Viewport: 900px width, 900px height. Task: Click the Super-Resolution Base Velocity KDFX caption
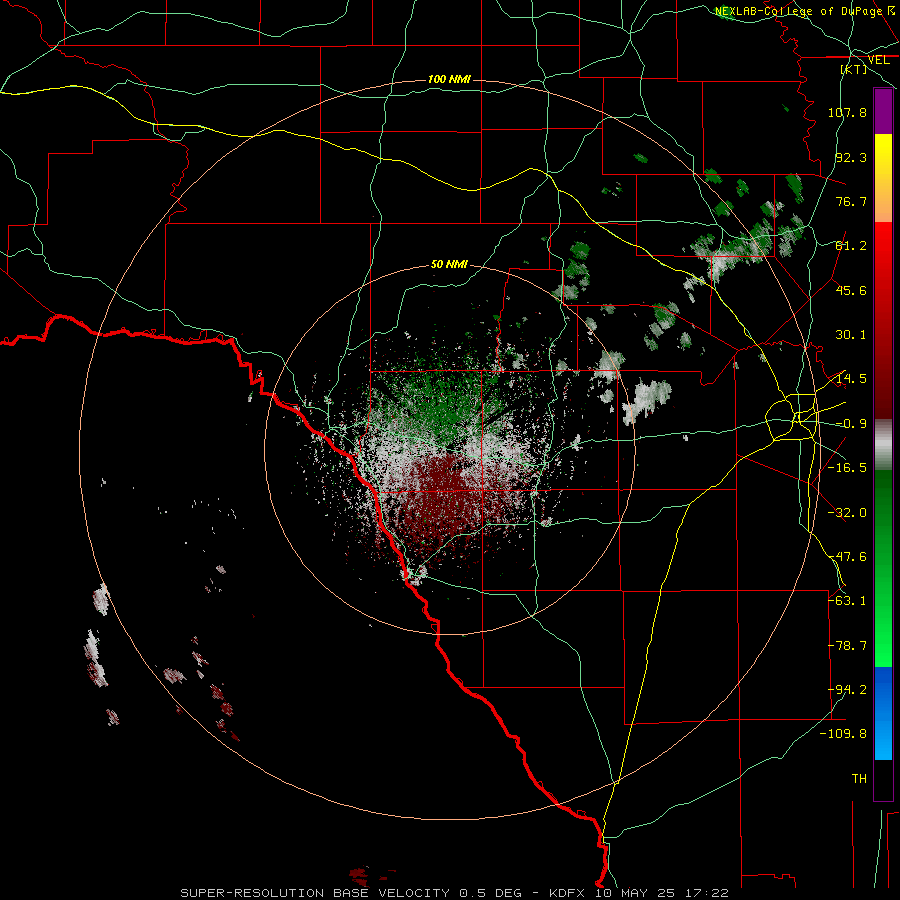point(455,893)
